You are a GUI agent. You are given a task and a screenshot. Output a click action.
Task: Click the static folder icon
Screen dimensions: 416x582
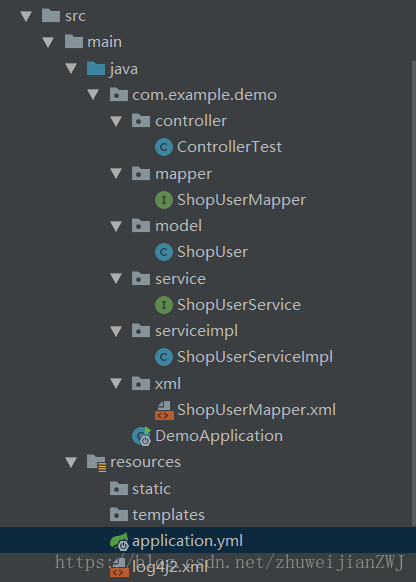(x=119, y=488)
